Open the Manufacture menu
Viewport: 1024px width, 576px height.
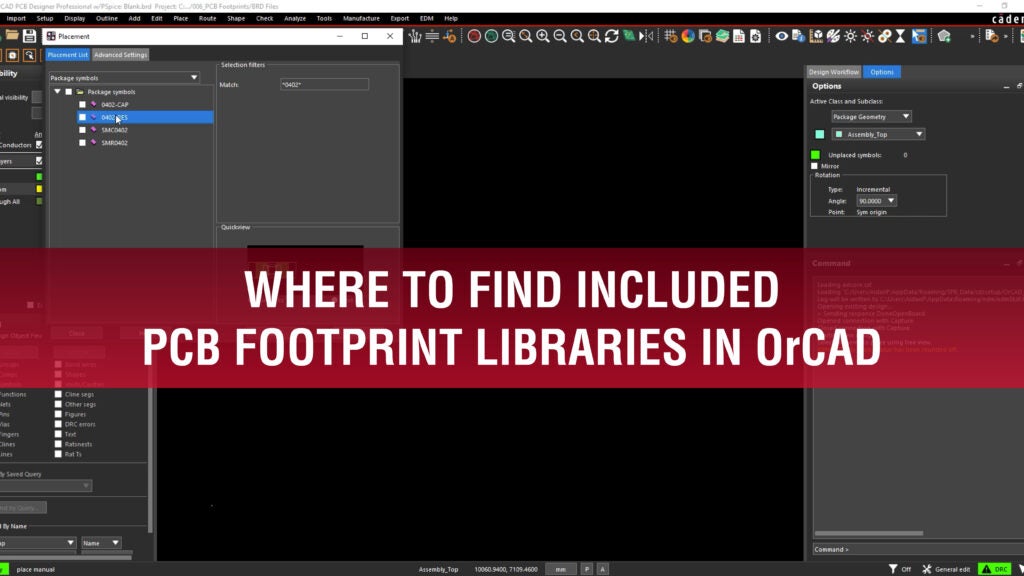(x=362, y=17)
